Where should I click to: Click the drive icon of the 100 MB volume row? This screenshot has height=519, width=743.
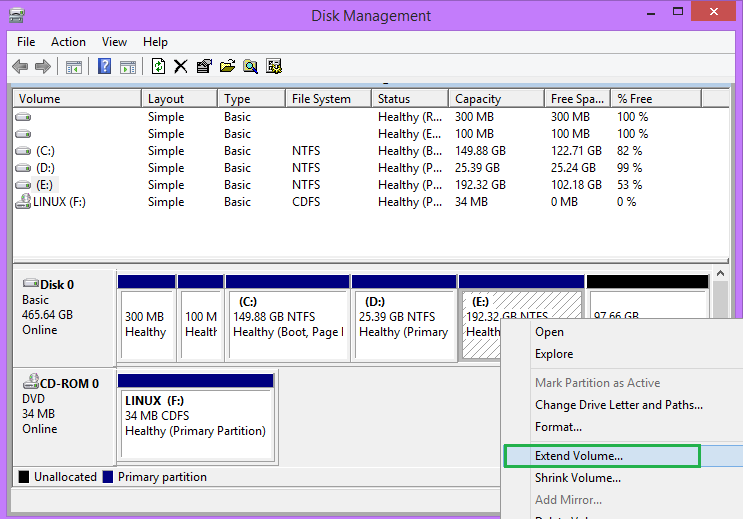pos(23,134)
